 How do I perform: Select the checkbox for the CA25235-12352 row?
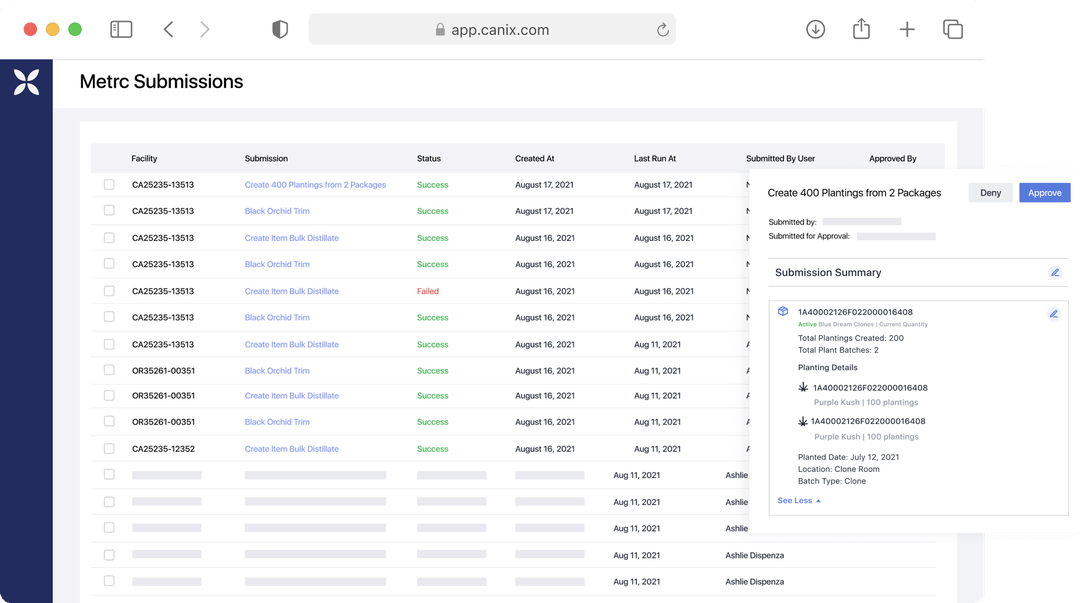coord(109,448)
